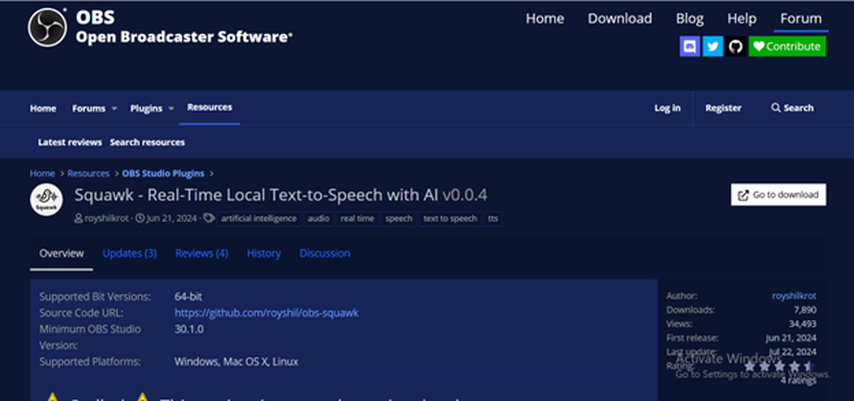Click Go to download button
Viewport: 854px width, 401px height.
(x=778, y=195)
